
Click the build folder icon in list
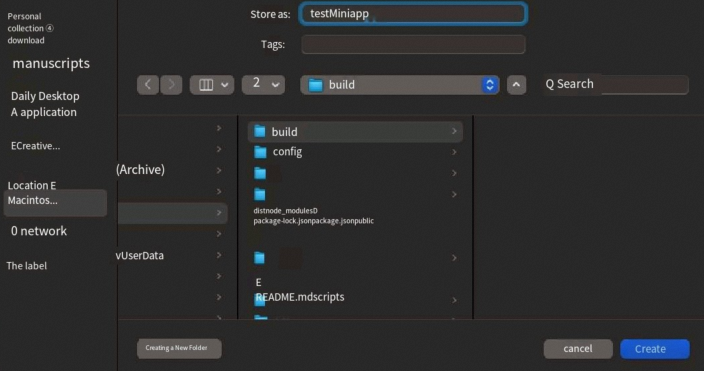tap(260, 132)
